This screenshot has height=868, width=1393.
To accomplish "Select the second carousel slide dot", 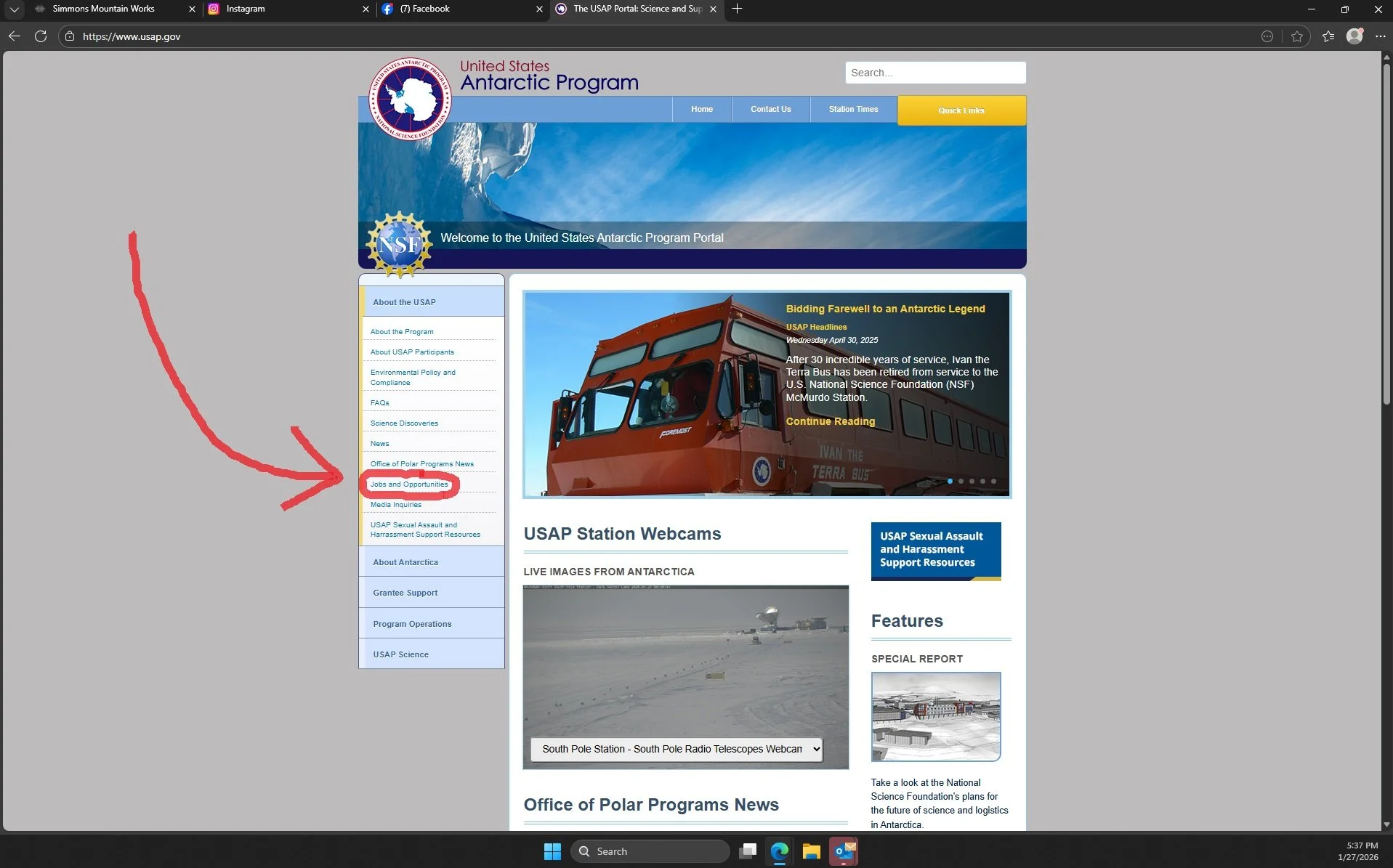I will pos(961,481).
